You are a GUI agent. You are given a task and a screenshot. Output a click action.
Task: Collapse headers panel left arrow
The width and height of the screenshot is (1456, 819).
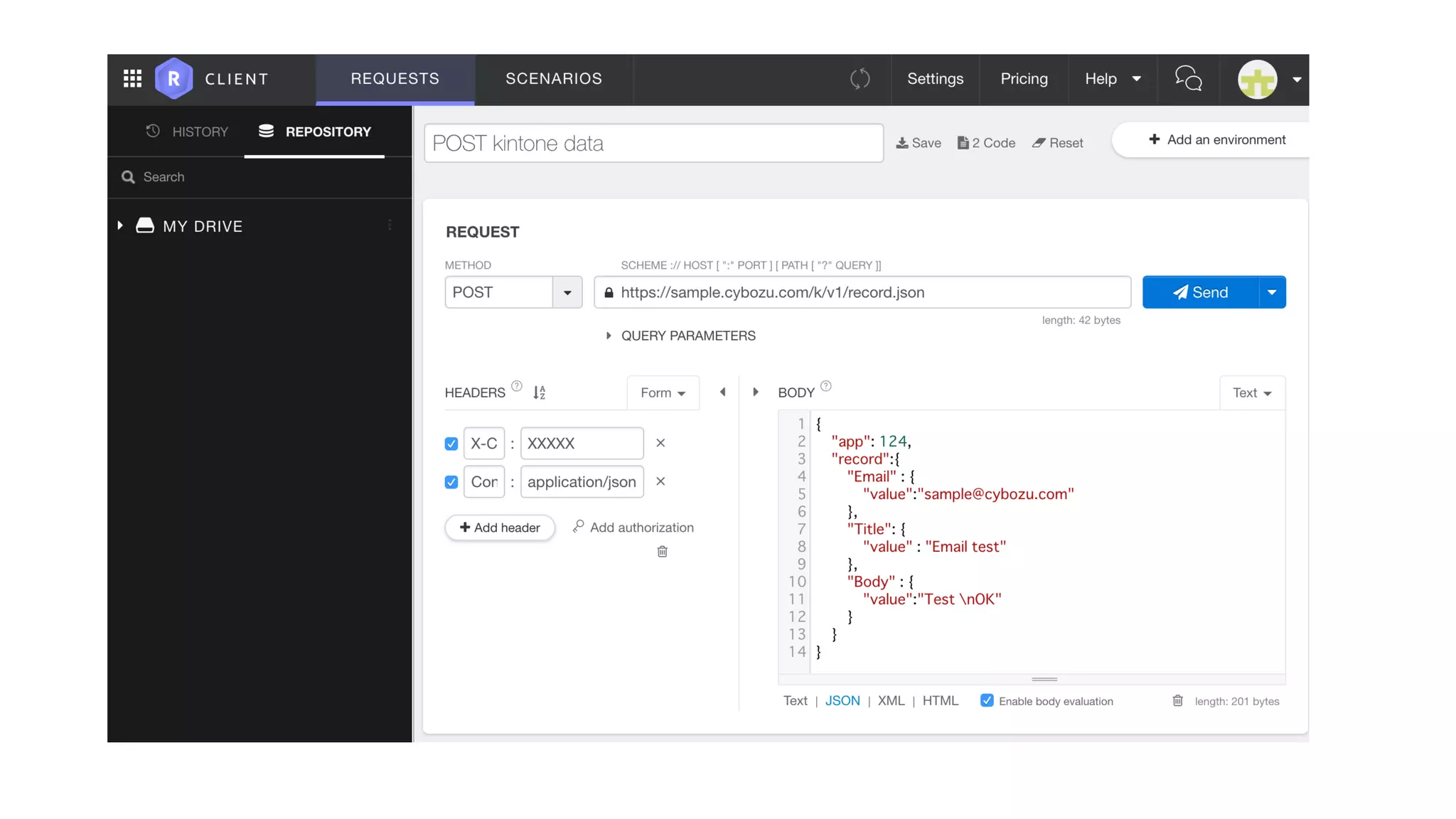(x=722, y=392)
